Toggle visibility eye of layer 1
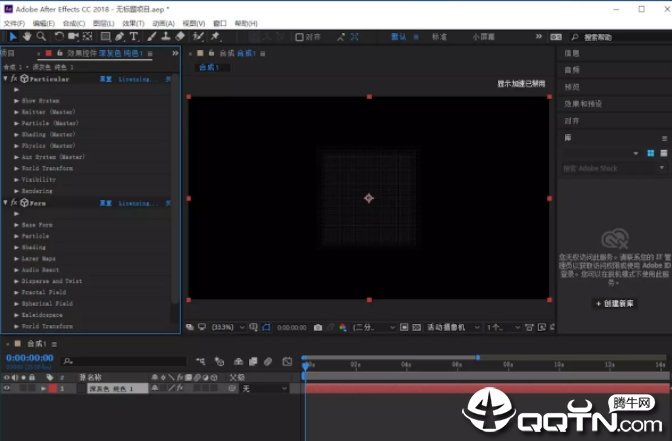Viewport: 672px width, 441px height. click(x=7, y=388)
